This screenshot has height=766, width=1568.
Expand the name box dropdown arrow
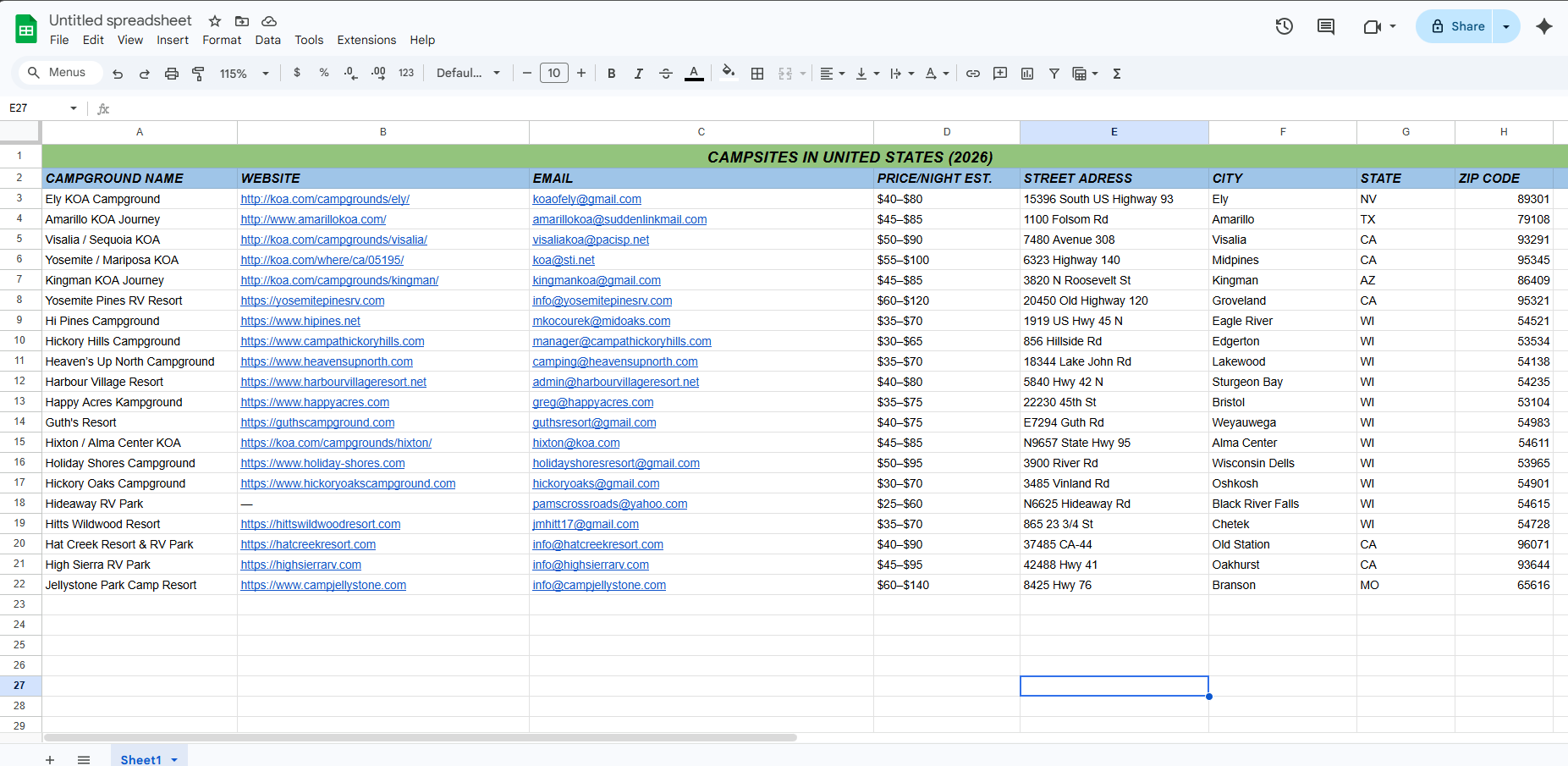tap(74, 108)
